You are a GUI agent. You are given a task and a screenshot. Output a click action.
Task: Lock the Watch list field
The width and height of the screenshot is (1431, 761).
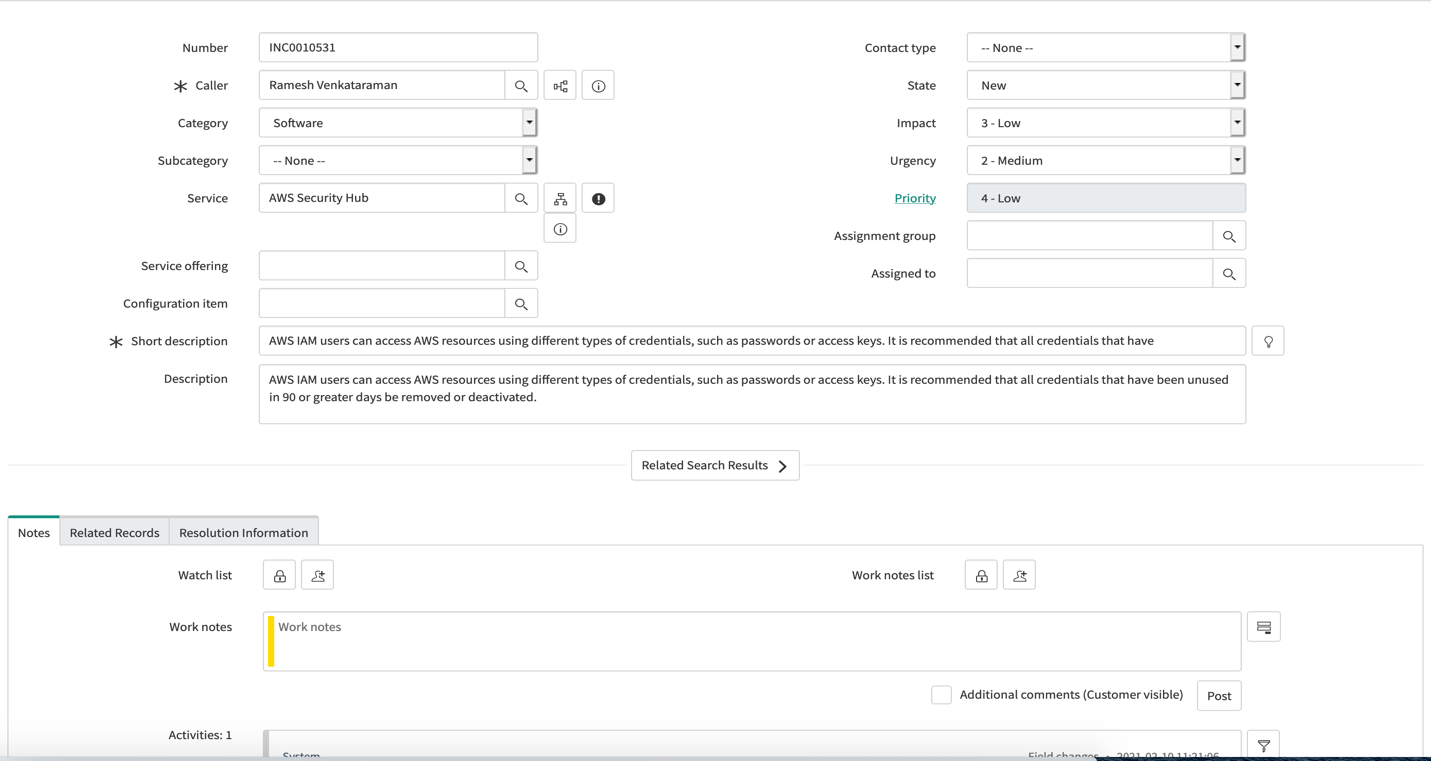coord(278,575)
